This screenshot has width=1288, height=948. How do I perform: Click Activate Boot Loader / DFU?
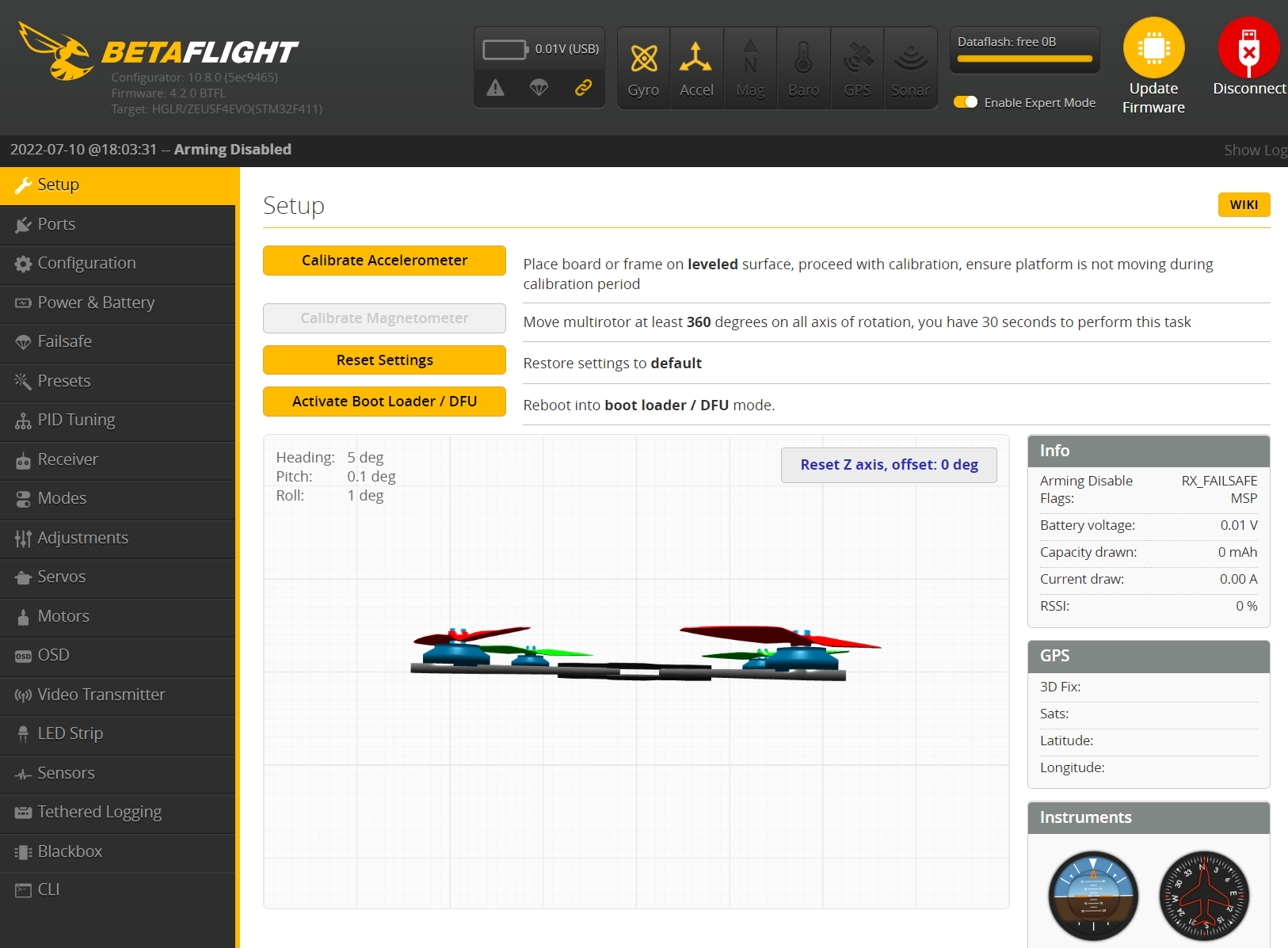coord(384,402)
